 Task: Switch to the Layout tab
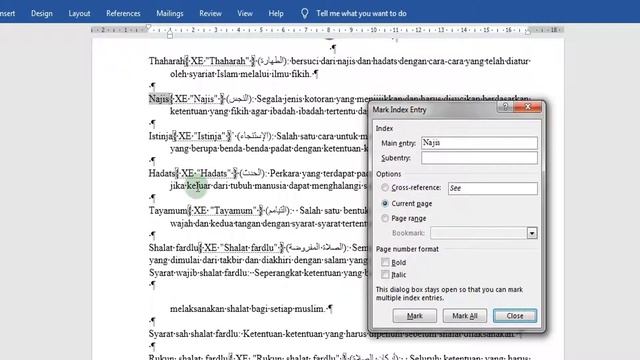pyautogui.click(x=79, y=13)
